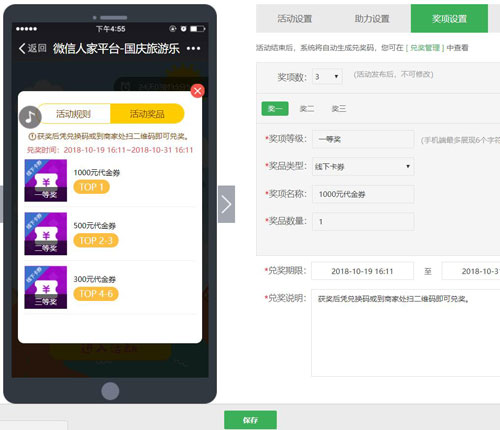
Task: Click the 500元代金券 prize title
Action: (95, 226)
